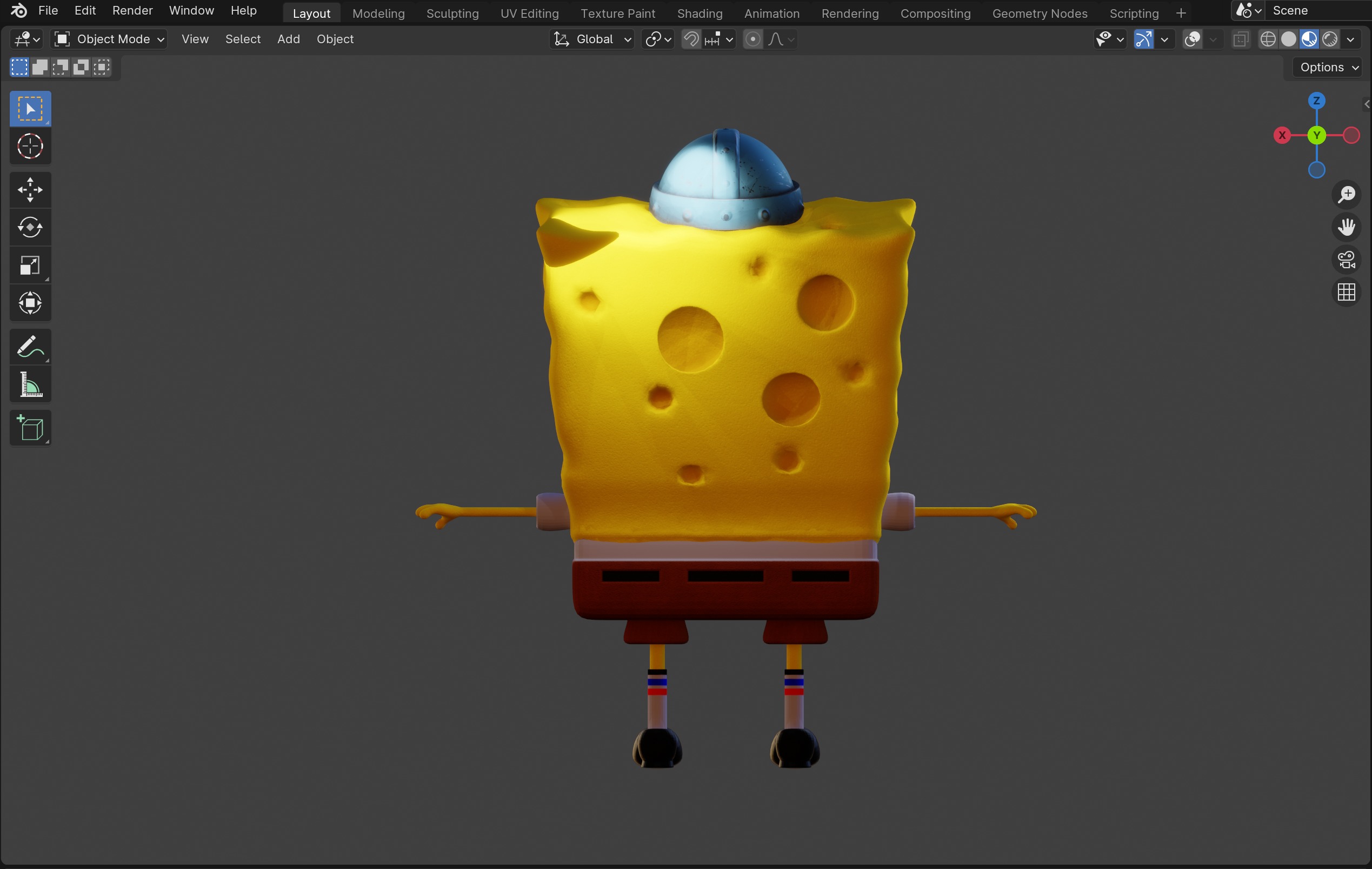Open the Options dropdown
Screen dimensions: 1372x869
click(1328, 67)
